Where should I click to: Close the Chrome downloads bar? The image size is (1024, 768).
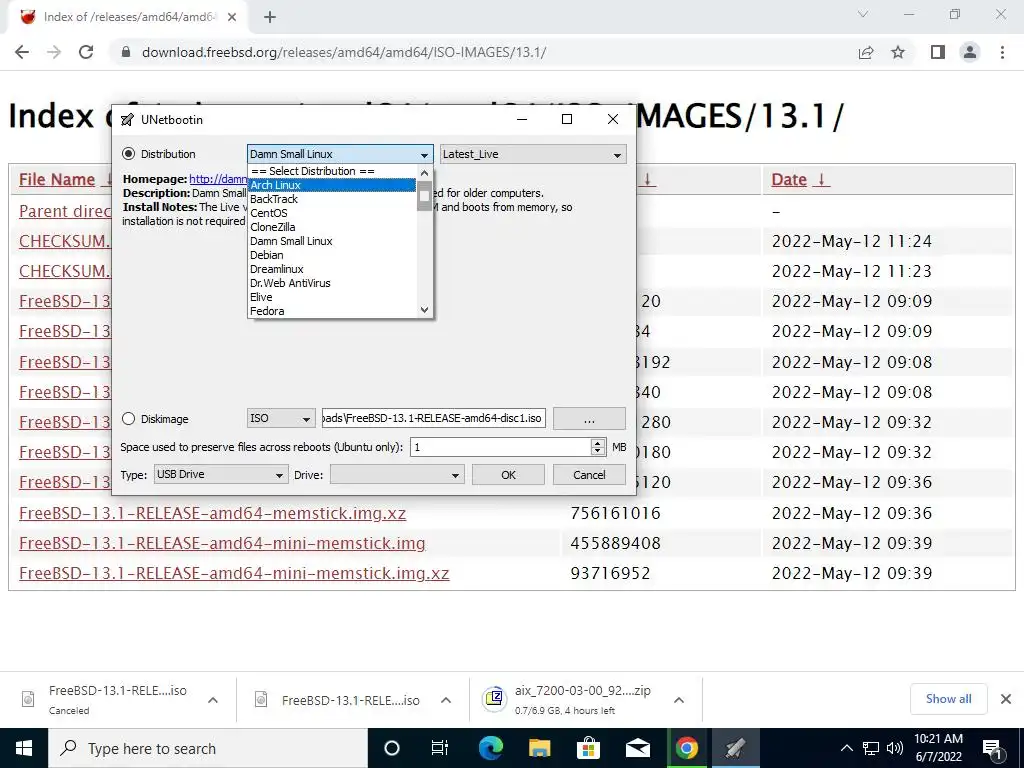pyautogui.click(x=1006, y=699)
